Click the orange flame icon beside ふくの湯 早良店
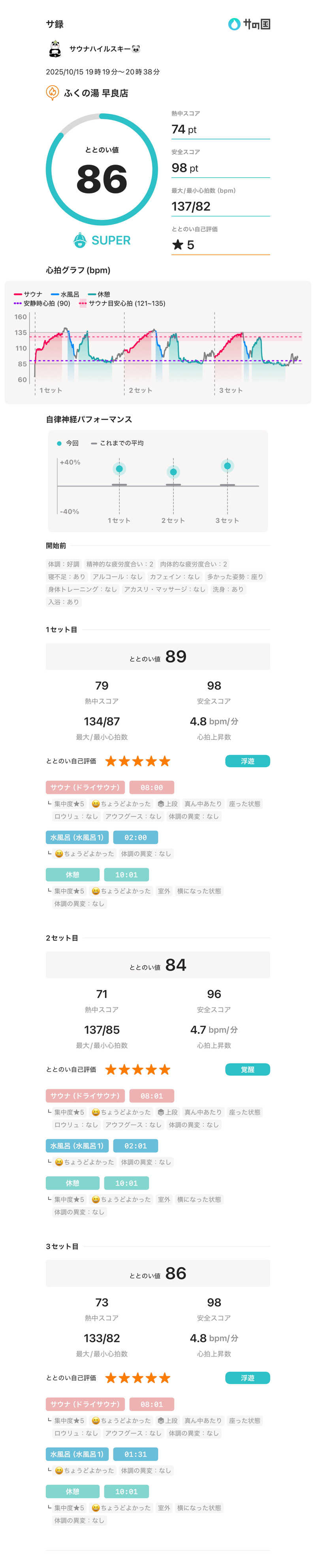Viewport: 316px width, 1568px height. [53, 92]
